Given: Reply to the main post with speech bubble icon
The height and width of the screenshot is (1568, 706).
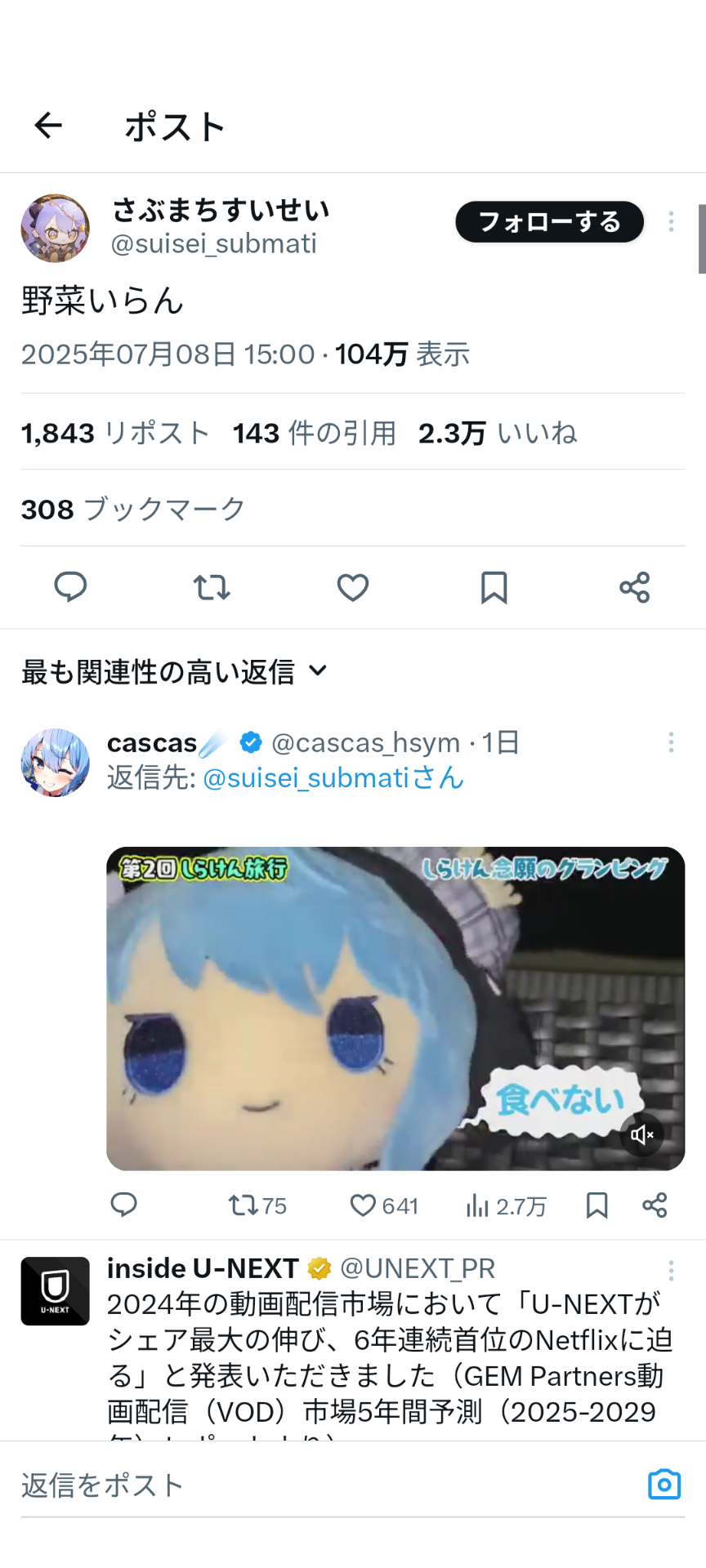Looking at the screenshot, I should 70,587.
